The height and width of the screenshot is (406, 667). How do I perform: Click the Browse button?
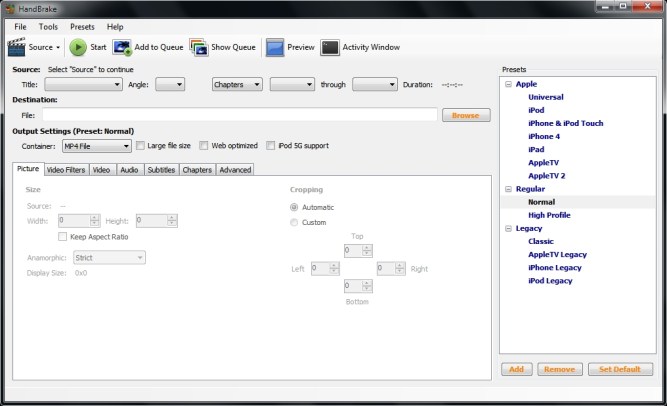(466, 115)
